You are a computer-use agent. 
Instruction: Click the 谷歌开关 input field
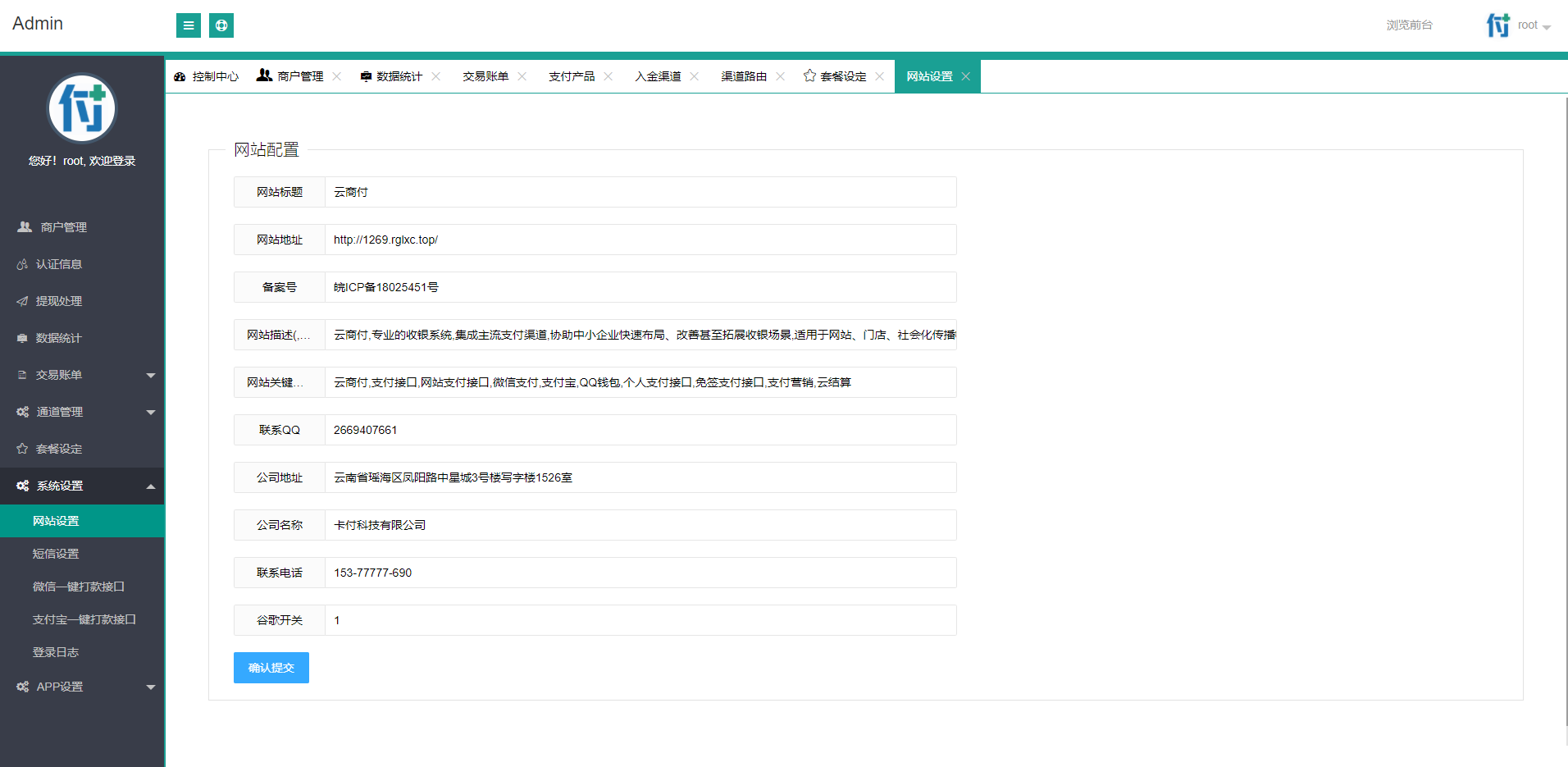640,620
